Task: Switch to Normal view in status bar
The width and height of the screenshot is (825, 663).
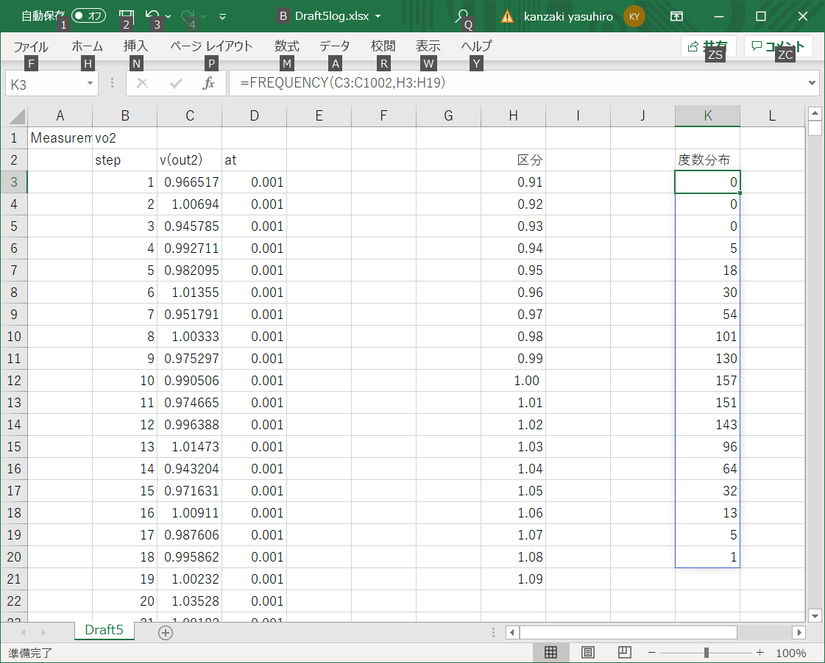Action: click(550, 653)
